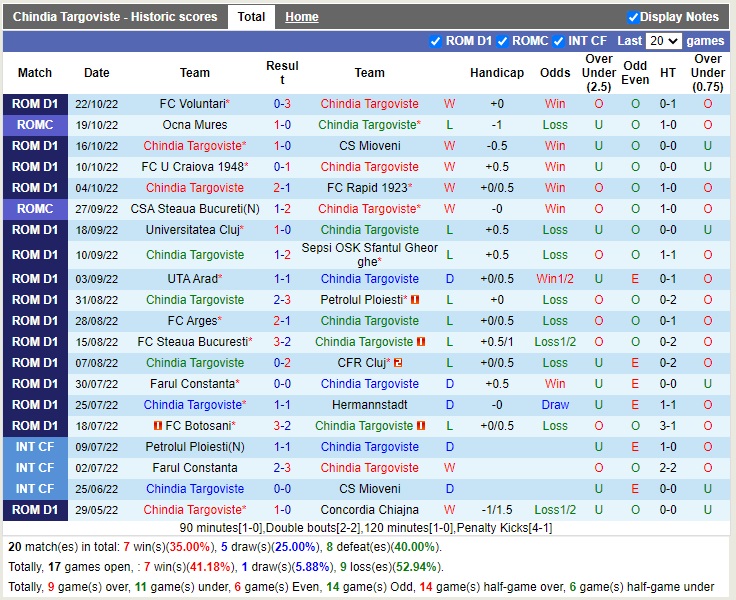This screenshot has height=600, width=736.
Task: Open Universitatea Cluj team link
Action: tap(195, 230)
